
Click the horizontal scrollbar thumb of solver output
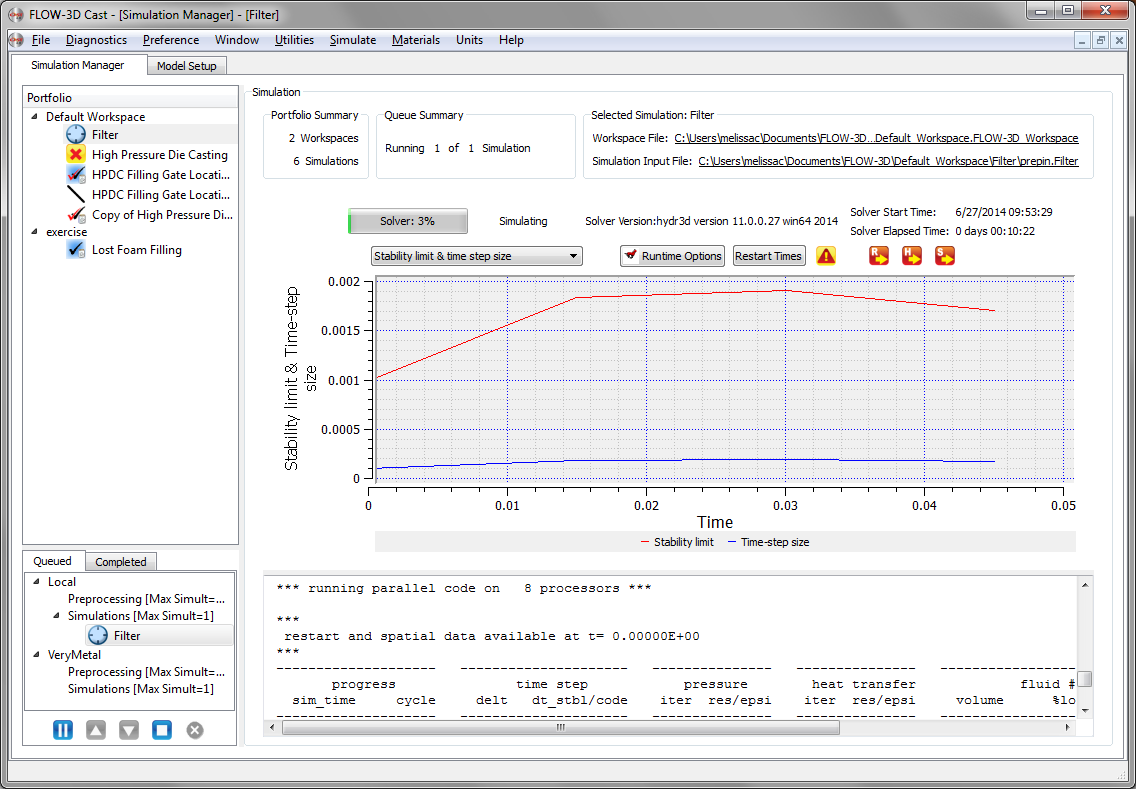coord(560,727)
